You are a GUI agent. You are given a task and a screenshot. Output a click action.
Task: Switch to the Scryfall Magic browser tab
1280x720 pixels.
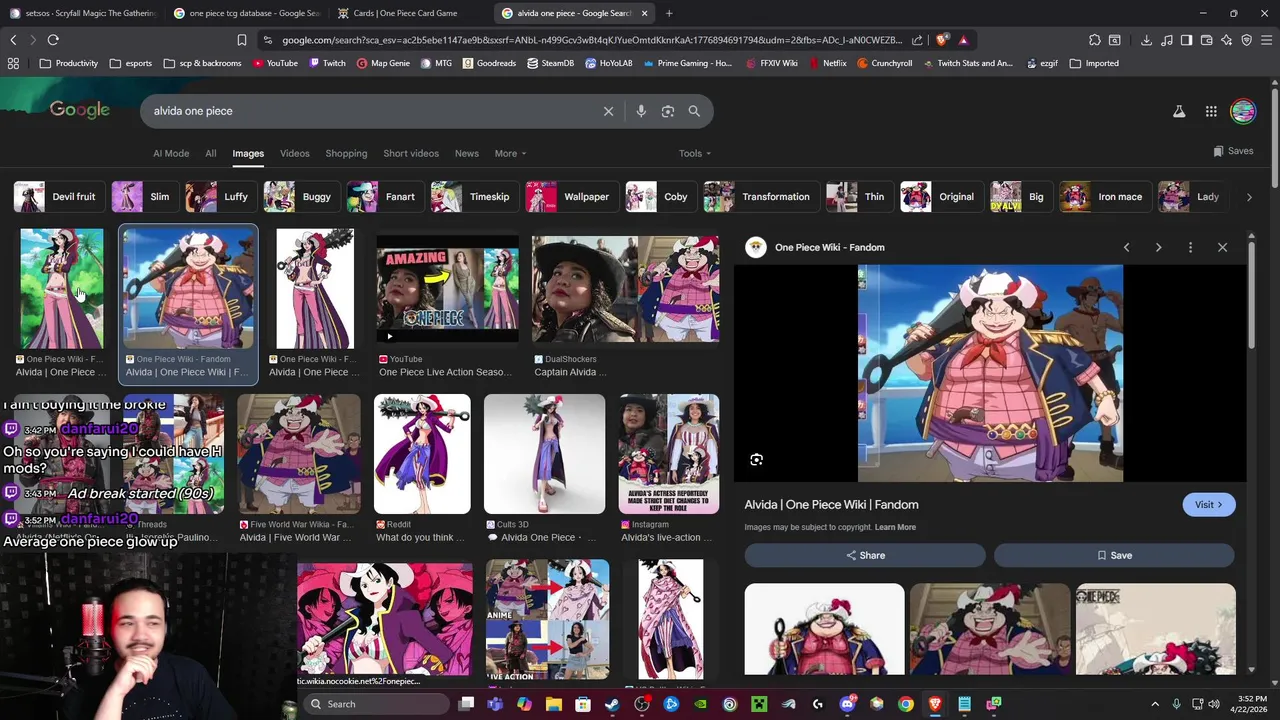tap(82, 13)
